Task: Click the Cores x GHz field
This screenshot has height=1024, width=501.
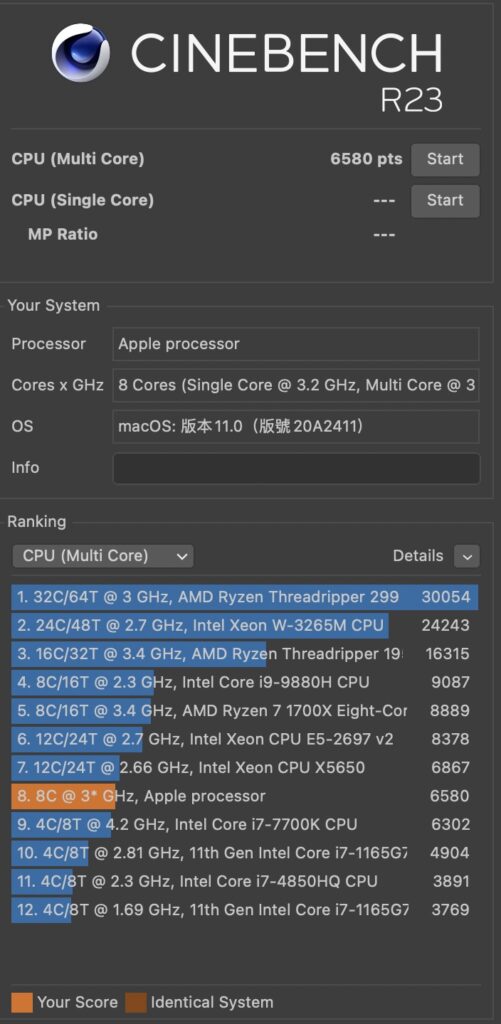Action: pos(297,385)
